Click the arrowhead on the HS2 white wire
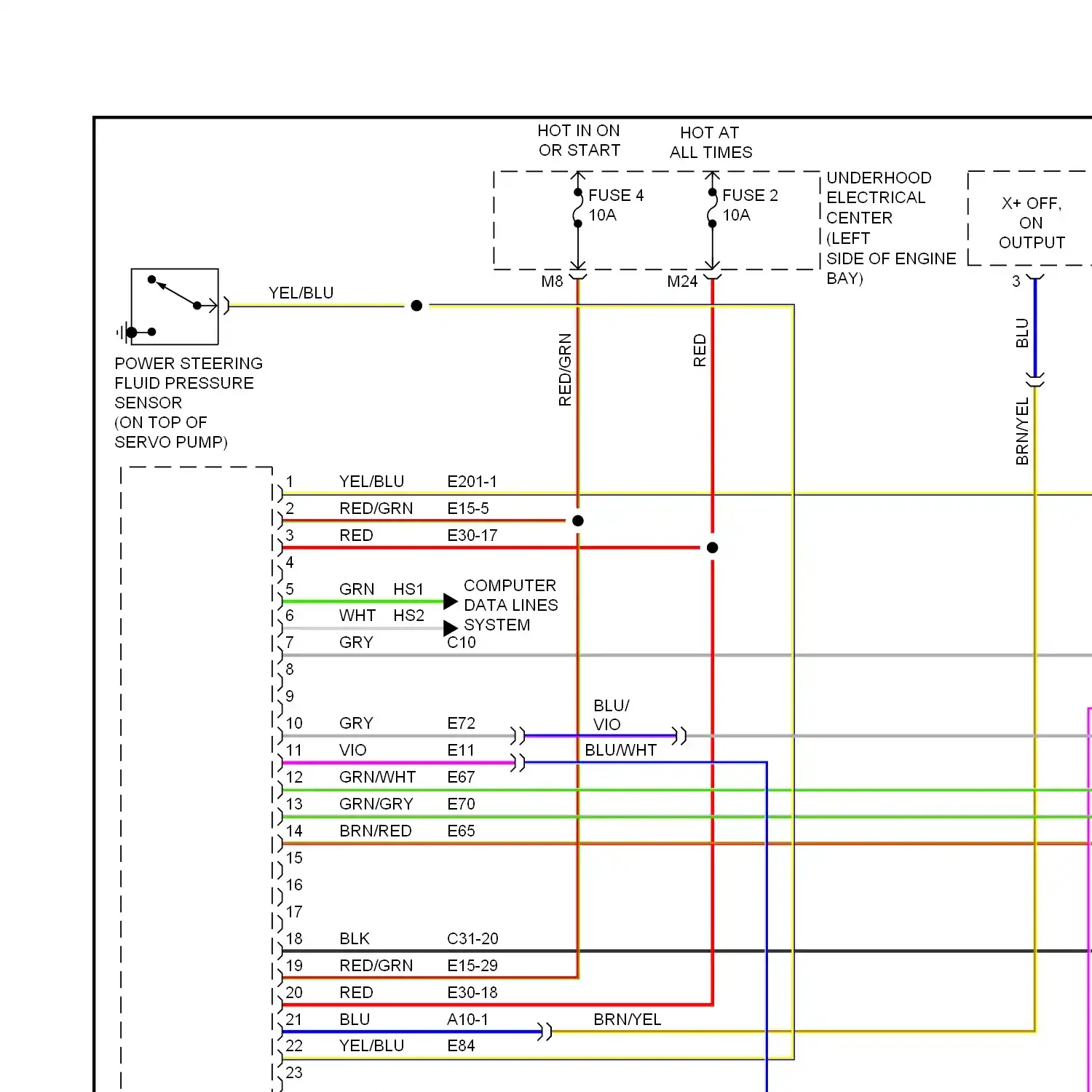The image size is (1092, 1092). tap(451, 628)
